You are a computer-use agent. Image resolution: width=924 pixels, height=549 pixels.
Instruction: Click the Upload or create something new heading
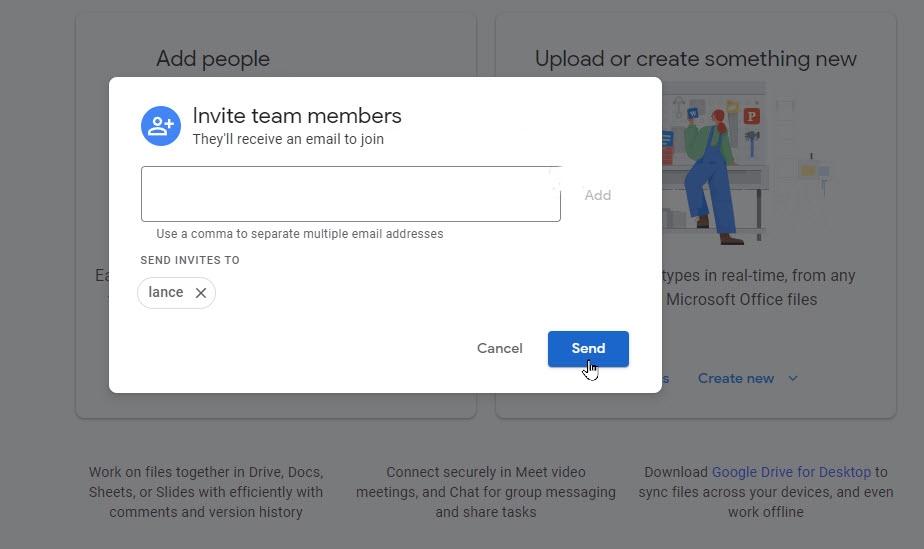click(695, 58)
